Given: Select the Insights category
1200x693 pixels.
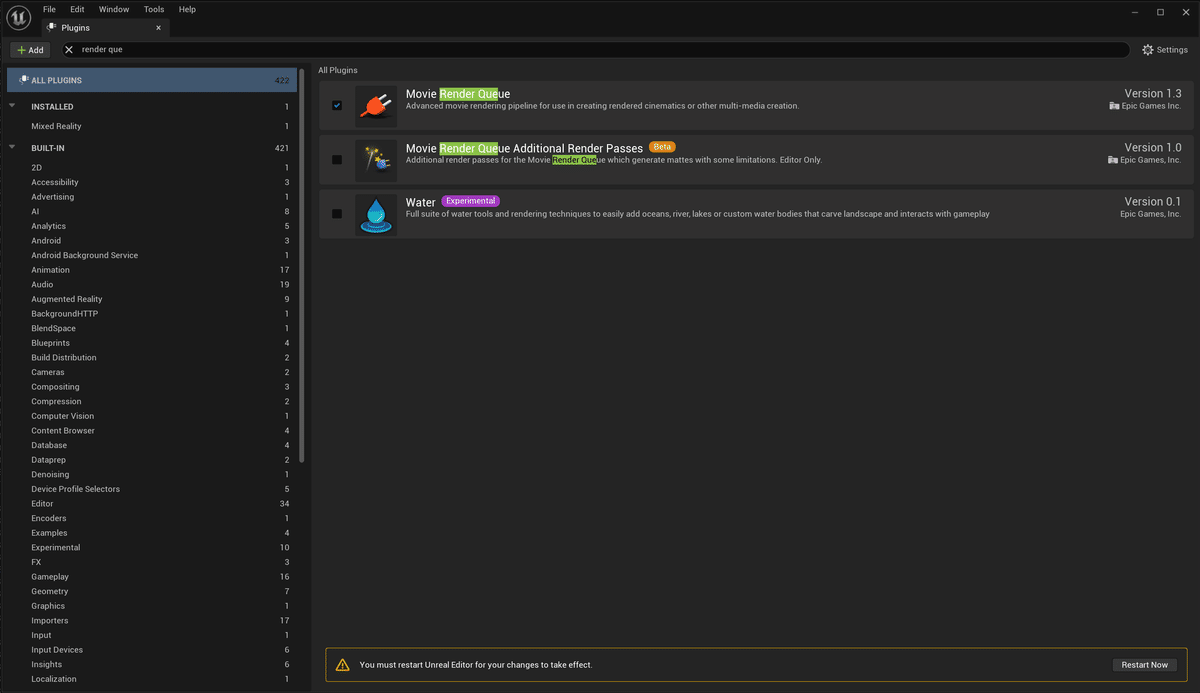Looking at the screenshot, I should (x=152, y=664).
